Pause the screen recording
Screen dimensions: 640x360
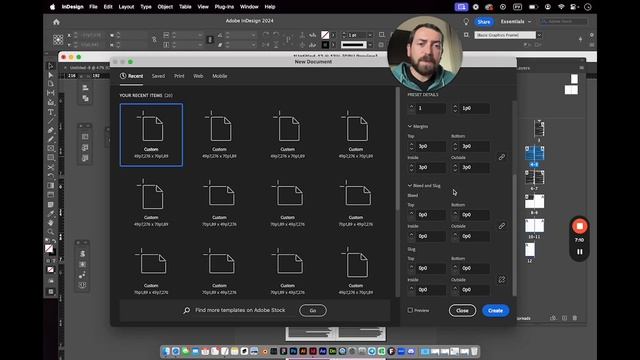pyautogui.click(x=579, y=252)
